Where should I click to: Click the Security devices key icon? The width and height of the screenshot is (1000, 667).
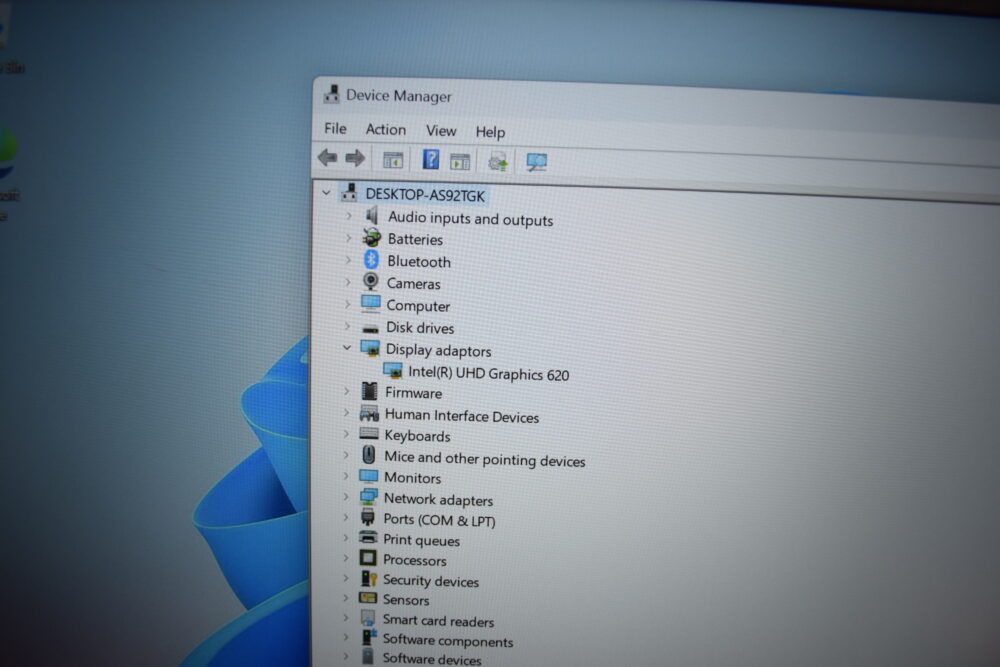tap(369, 578)
